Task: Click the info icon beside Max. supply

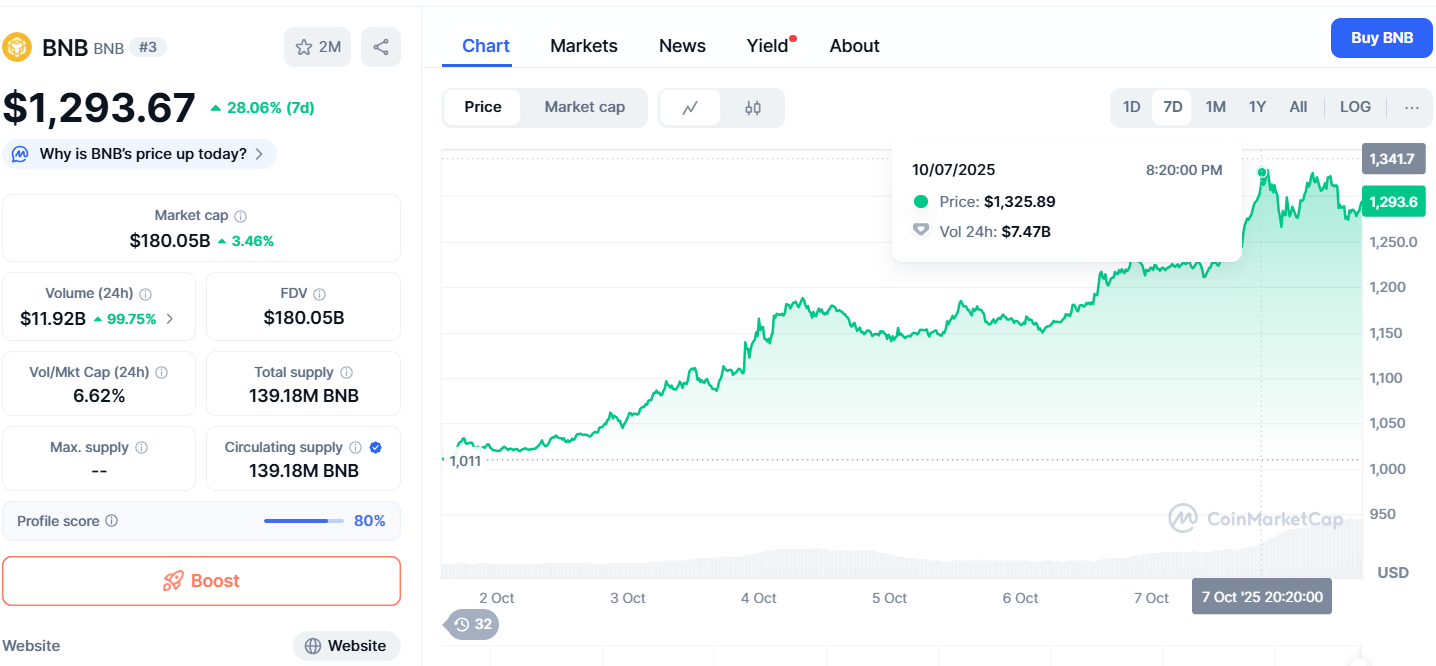Action: tap(141, 448)
